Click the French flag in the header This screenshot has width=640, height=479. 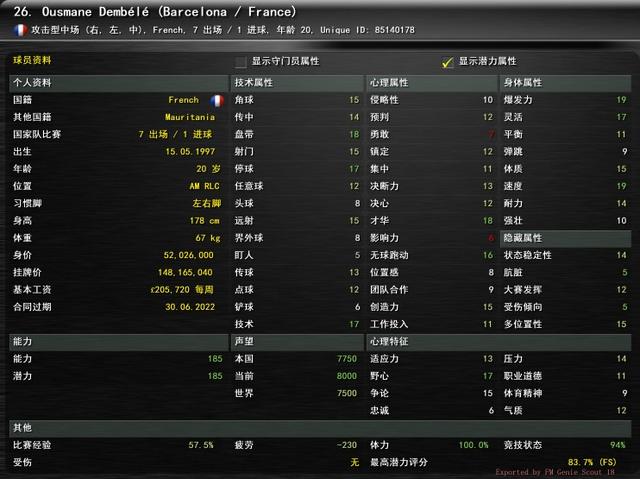point(20,30)
